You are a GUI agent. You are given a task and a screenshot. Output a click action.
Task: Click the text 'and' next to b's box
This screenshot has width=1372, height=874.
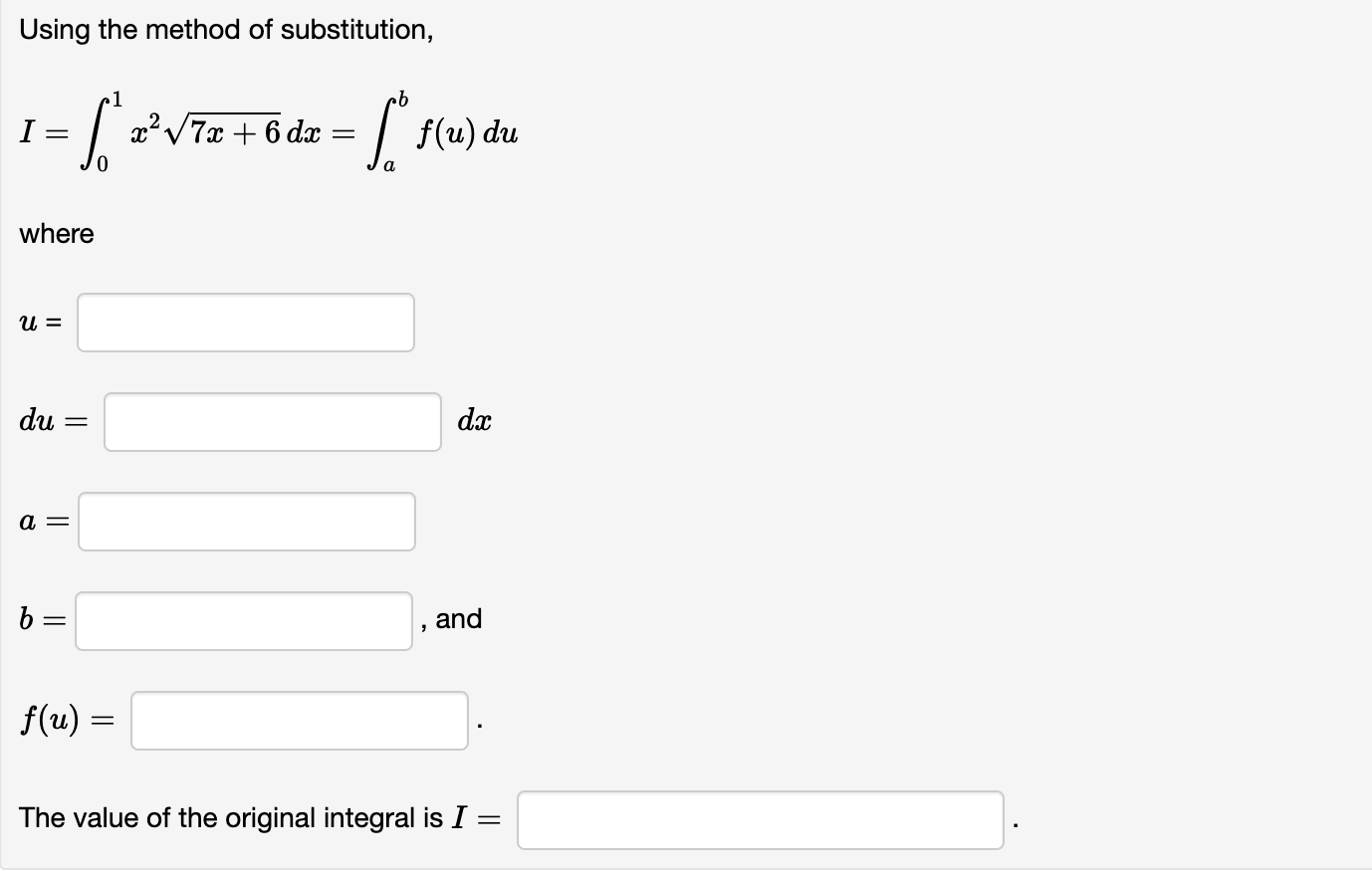coord(461,618)
